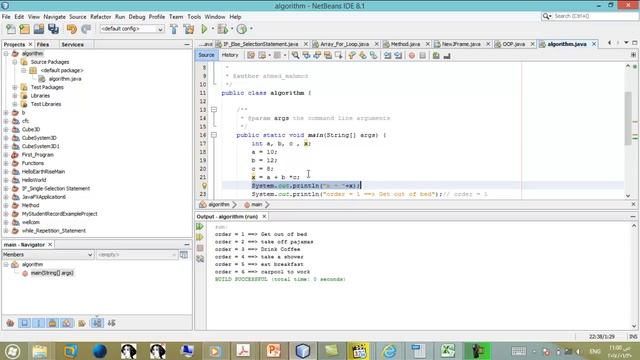Click the Re-run green arrow in Output panel
Screen dimensions: 640x360
click(x=200, y=227)
